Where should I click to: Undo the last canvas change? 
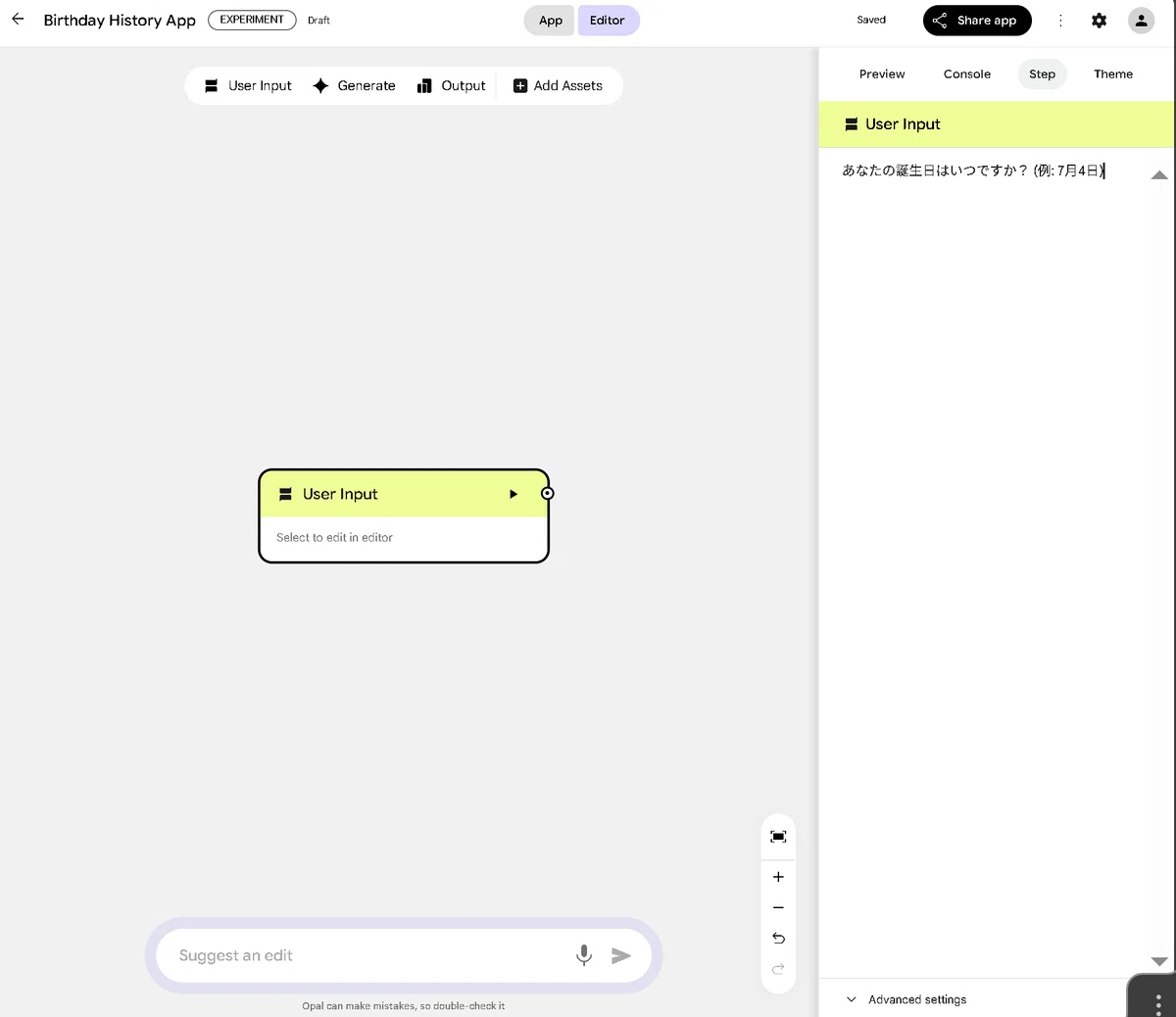click(x=778, y=939)
